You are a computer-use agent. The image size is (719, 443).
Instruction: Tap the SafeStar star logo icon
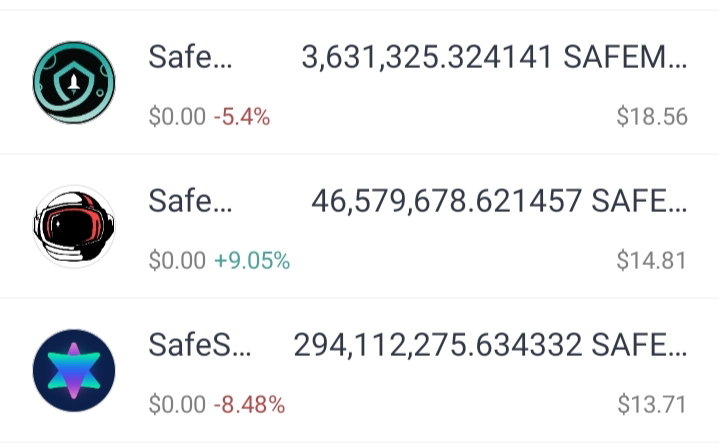tap(74, 370)
